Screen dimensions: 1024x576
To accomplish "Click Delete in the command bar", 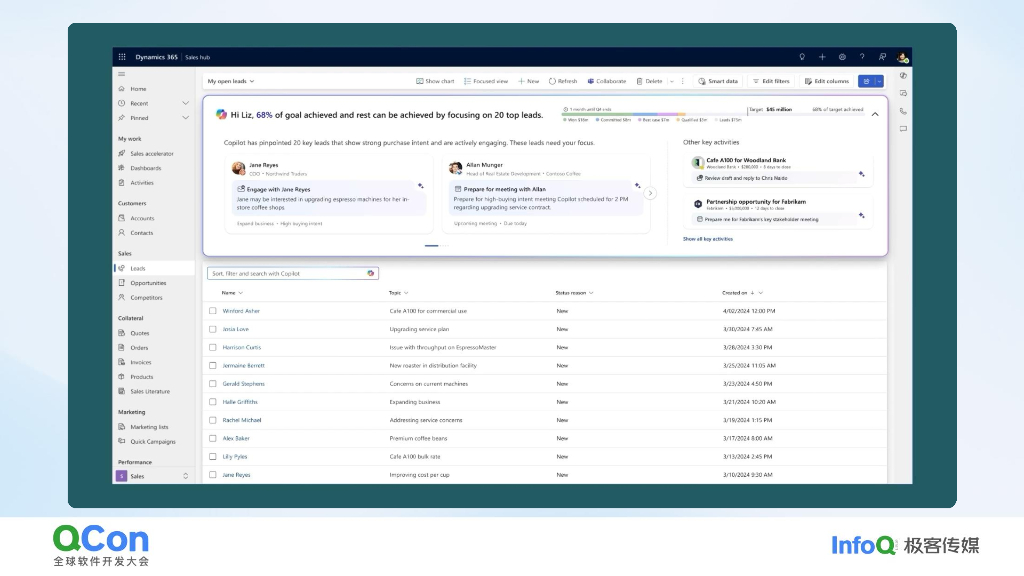I will pos(649,81).
